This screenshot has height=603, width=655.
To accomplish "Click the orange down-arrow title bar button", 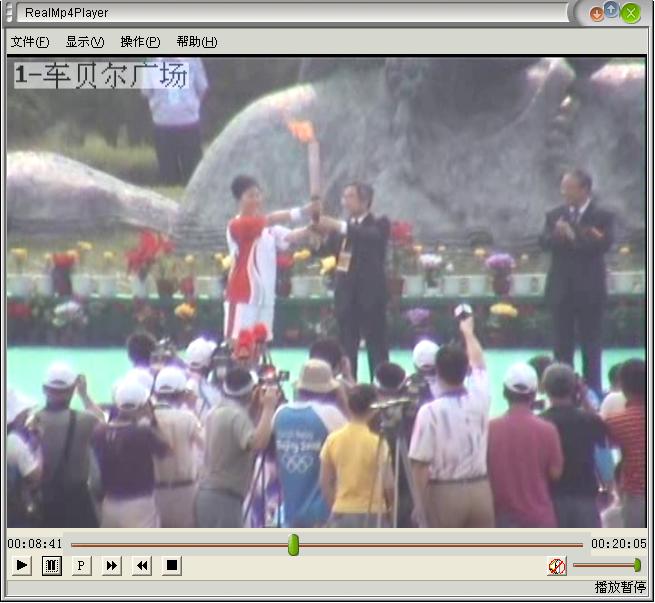I will (596, 13).
